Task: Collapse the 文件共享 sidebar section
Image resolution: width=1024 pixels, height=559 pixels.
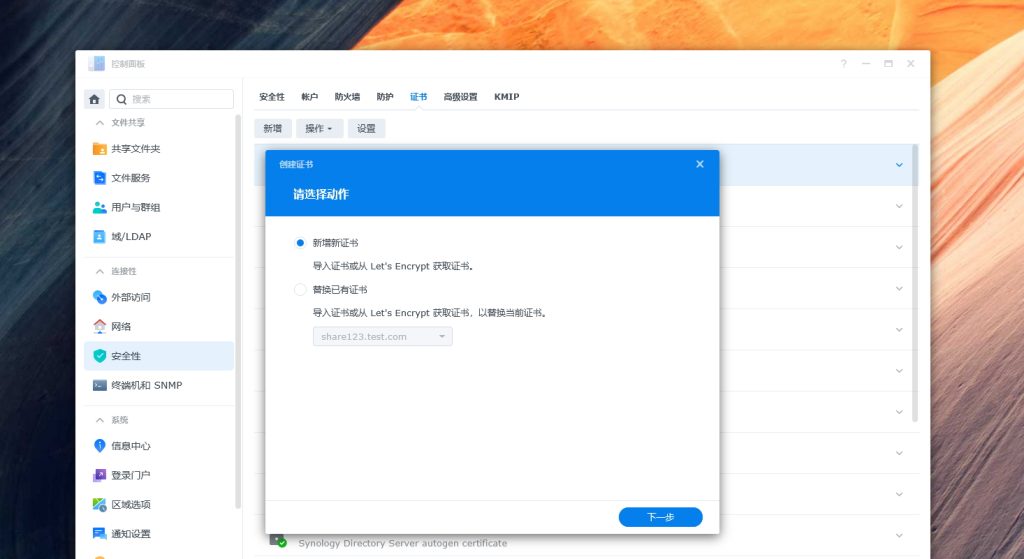Action: [x=99, y=123]
